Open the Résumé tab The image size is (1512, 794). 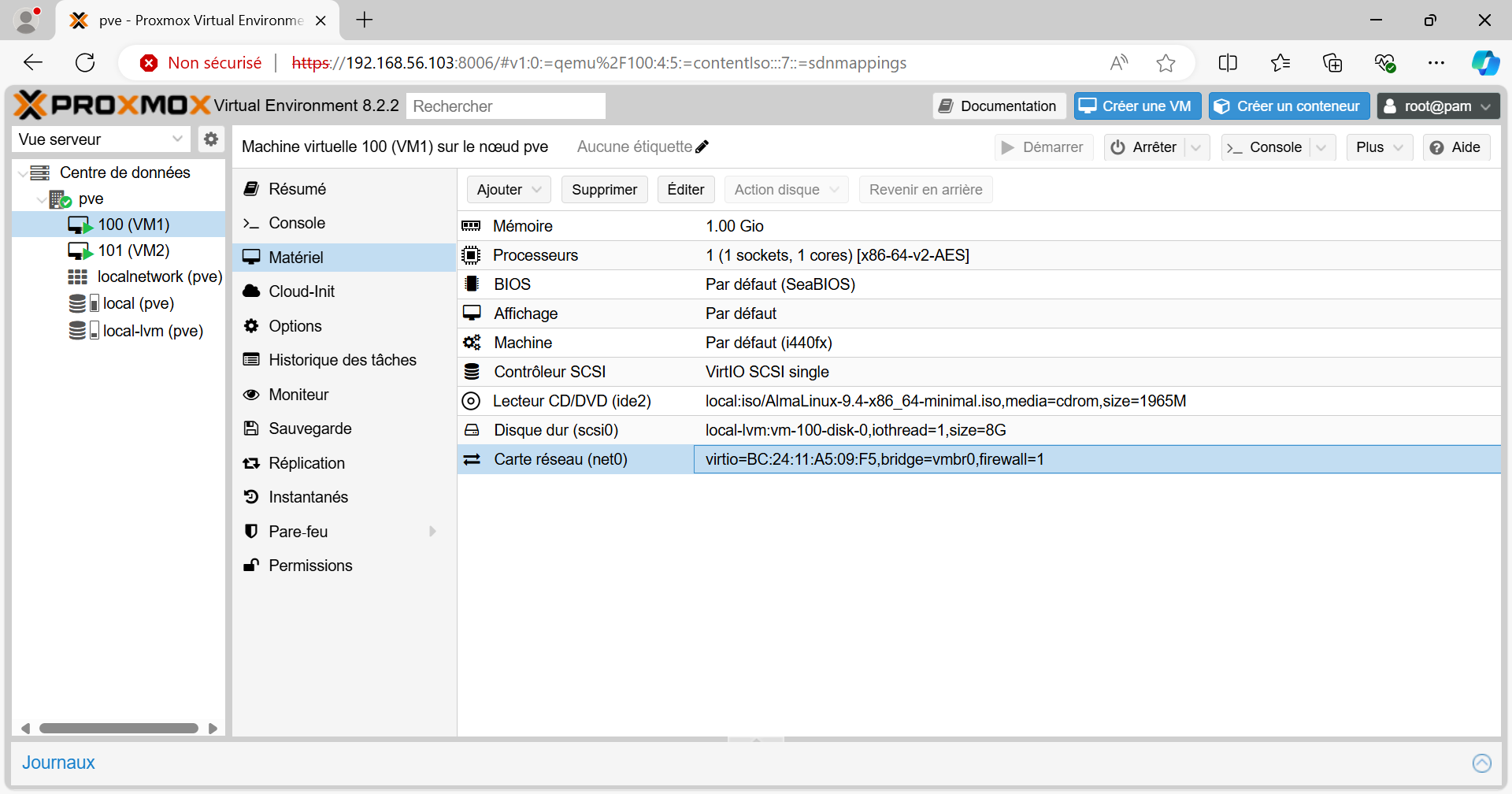tap(344, 189)
